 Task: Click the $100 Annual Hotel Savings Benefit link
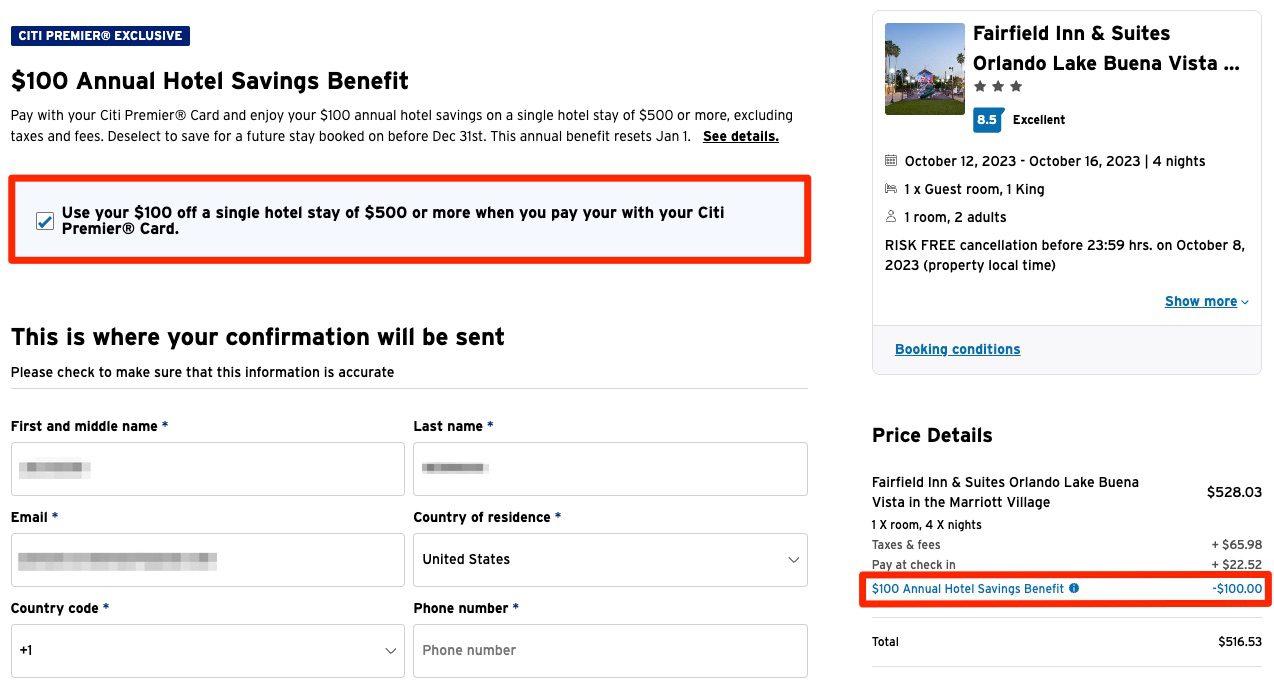[x=967, y=589]
